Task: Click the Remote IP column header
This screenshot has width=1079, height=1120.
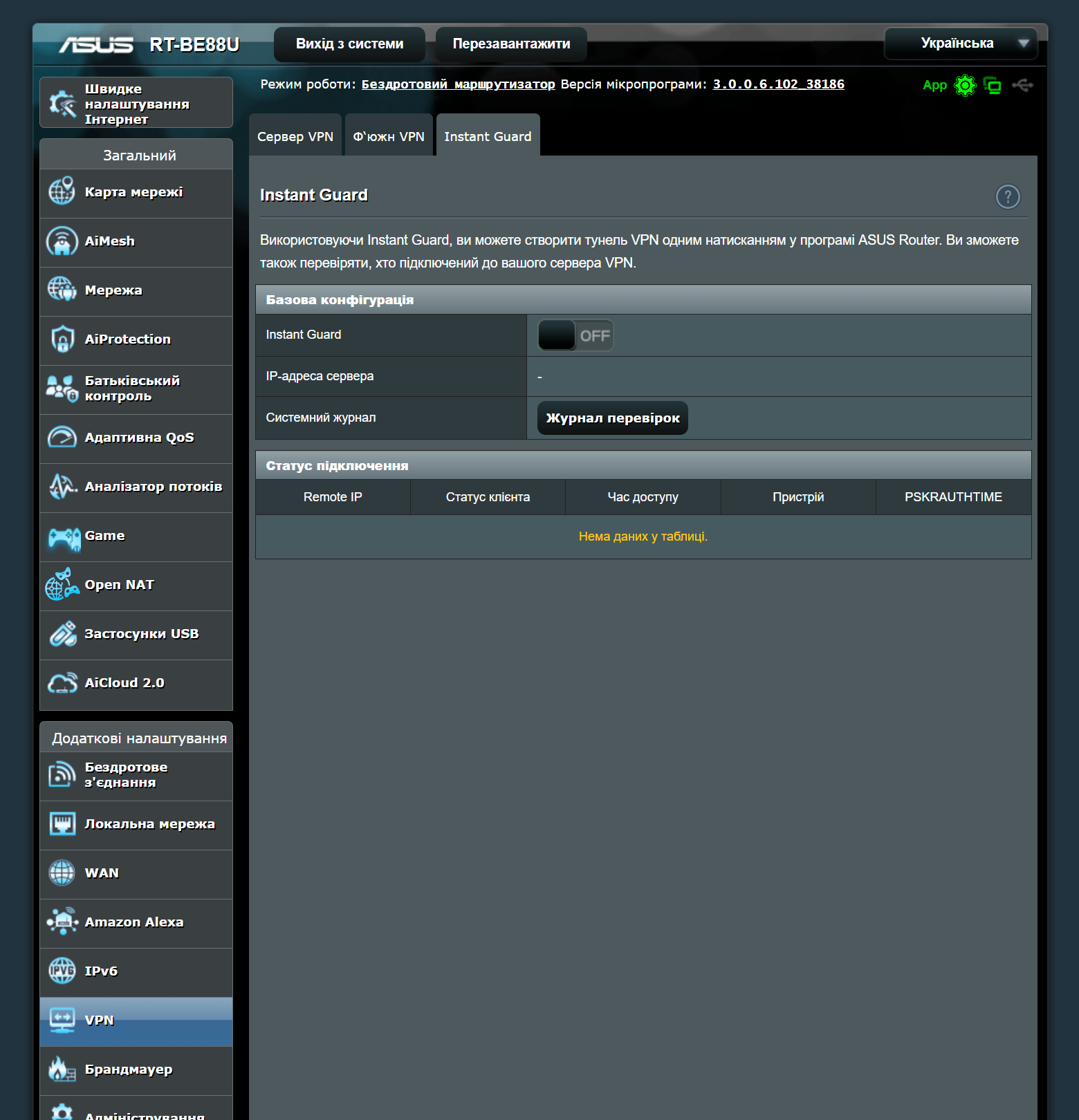Action: tap(333, 496)
